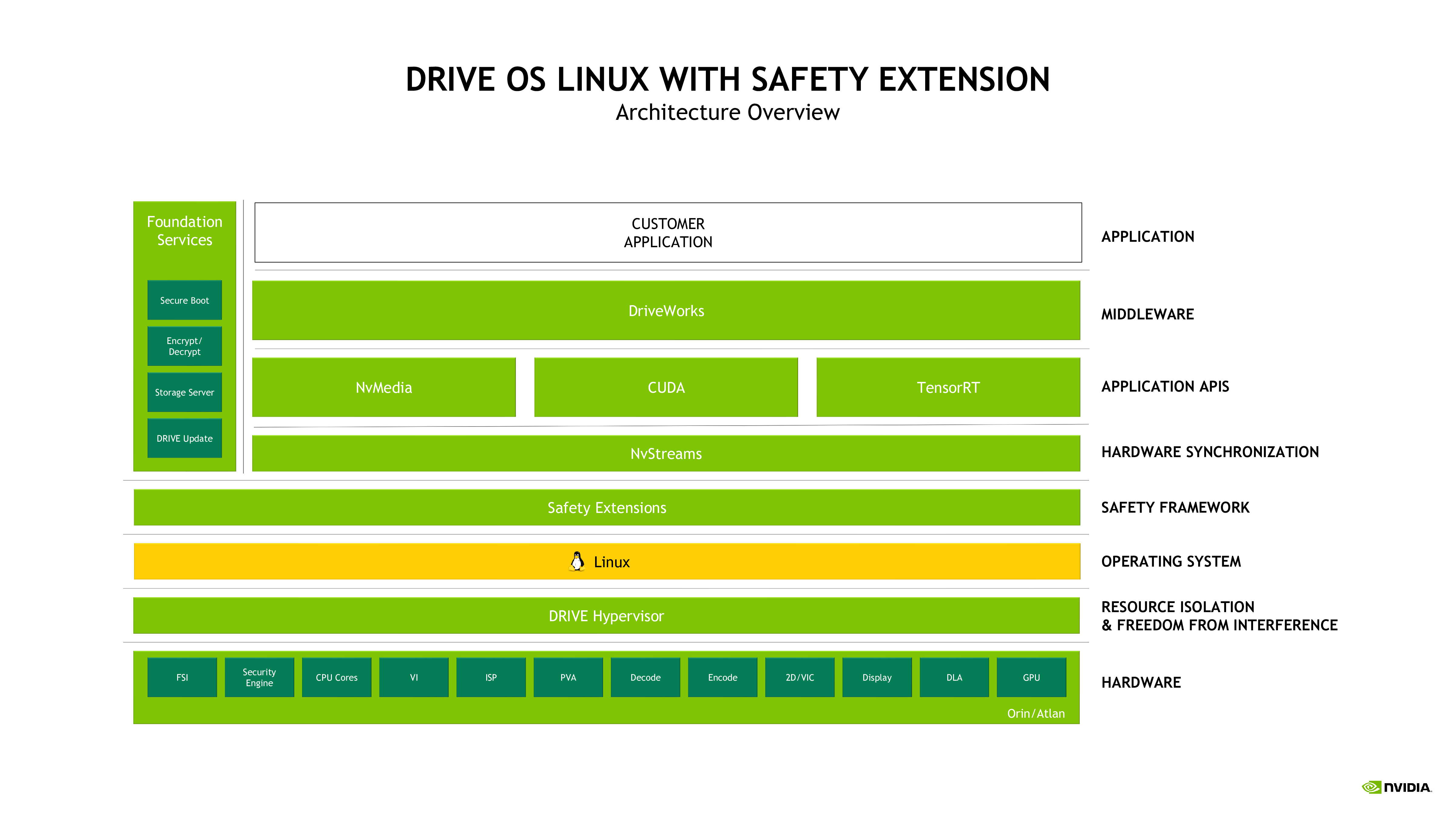Viewport: 1456px width, 819px height.
Task: Click the DRIVE OS LINUX title
Action: click(x=727, y=79)
